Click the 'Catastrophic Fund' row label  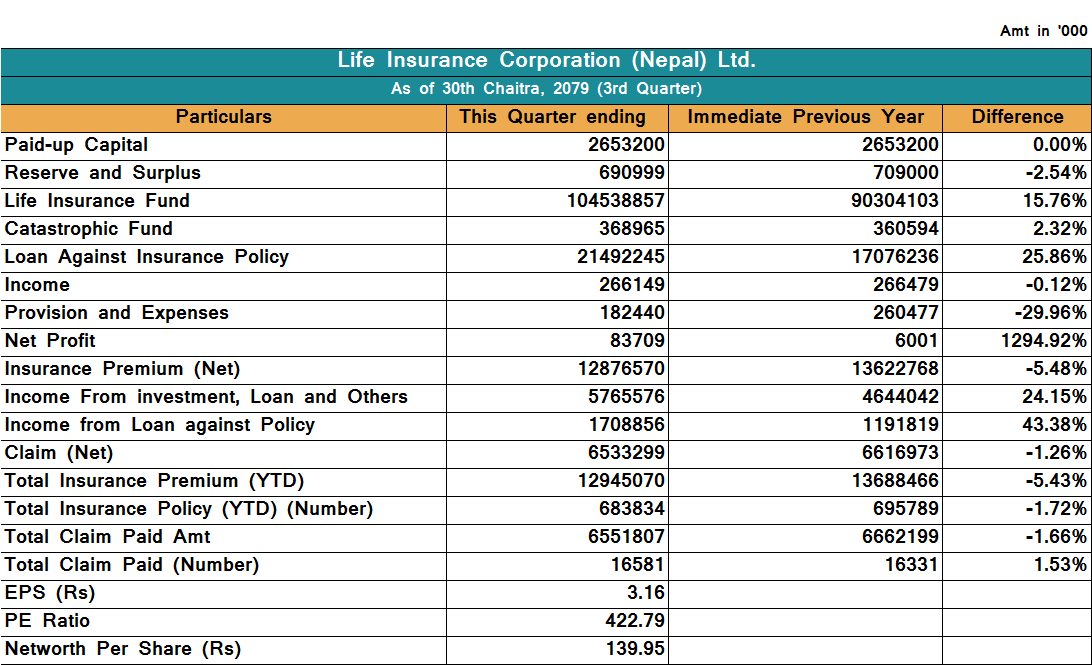[89, 229]
